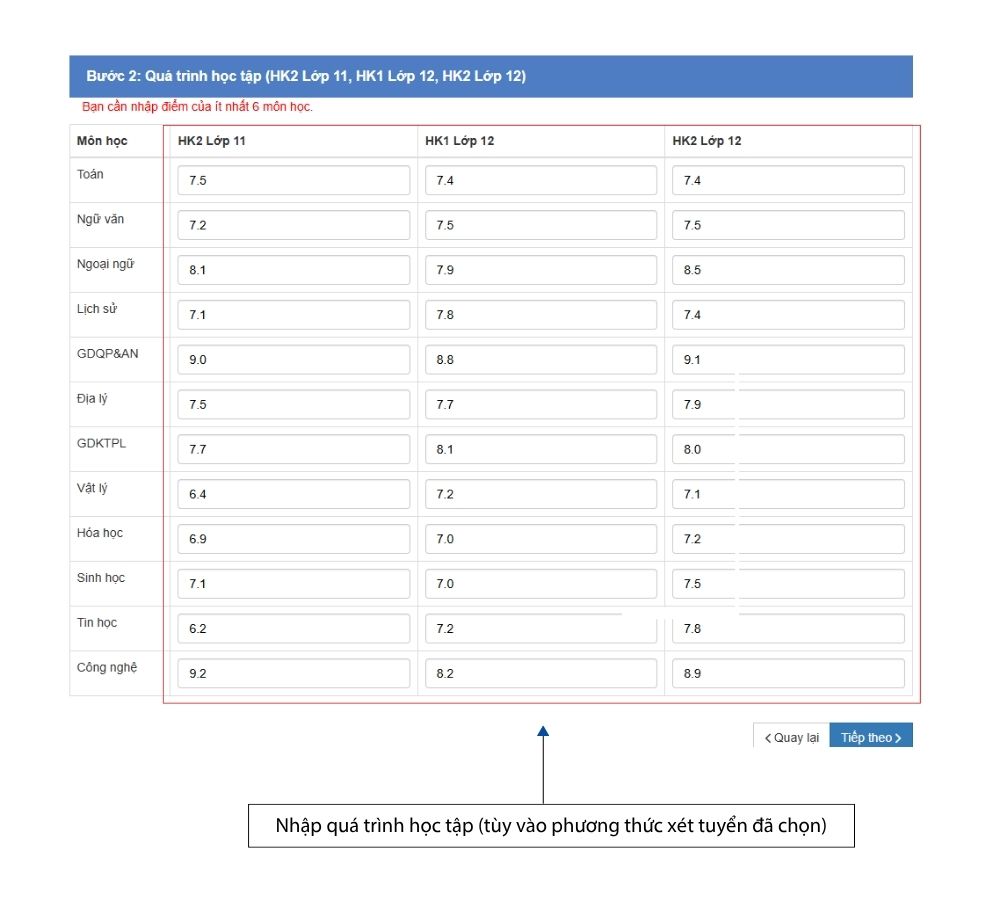Focus the Lịch sử HK2 Lớp 11 input
Screen dimensions: 1000x900
pyautogui.click(x=294, y=315)
